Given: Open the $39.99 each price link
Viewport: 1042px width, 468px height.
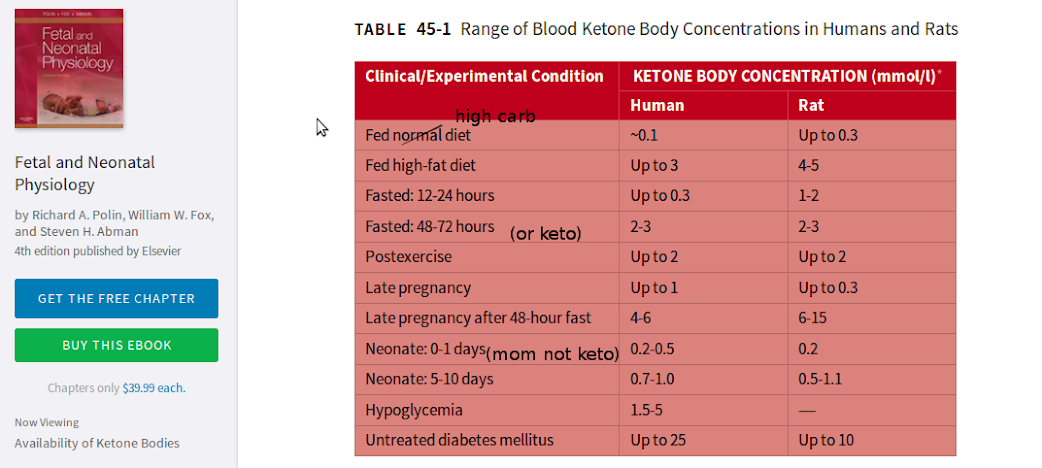Looking at the screenshot, I should pyautogui.click(x=154, y=388).
